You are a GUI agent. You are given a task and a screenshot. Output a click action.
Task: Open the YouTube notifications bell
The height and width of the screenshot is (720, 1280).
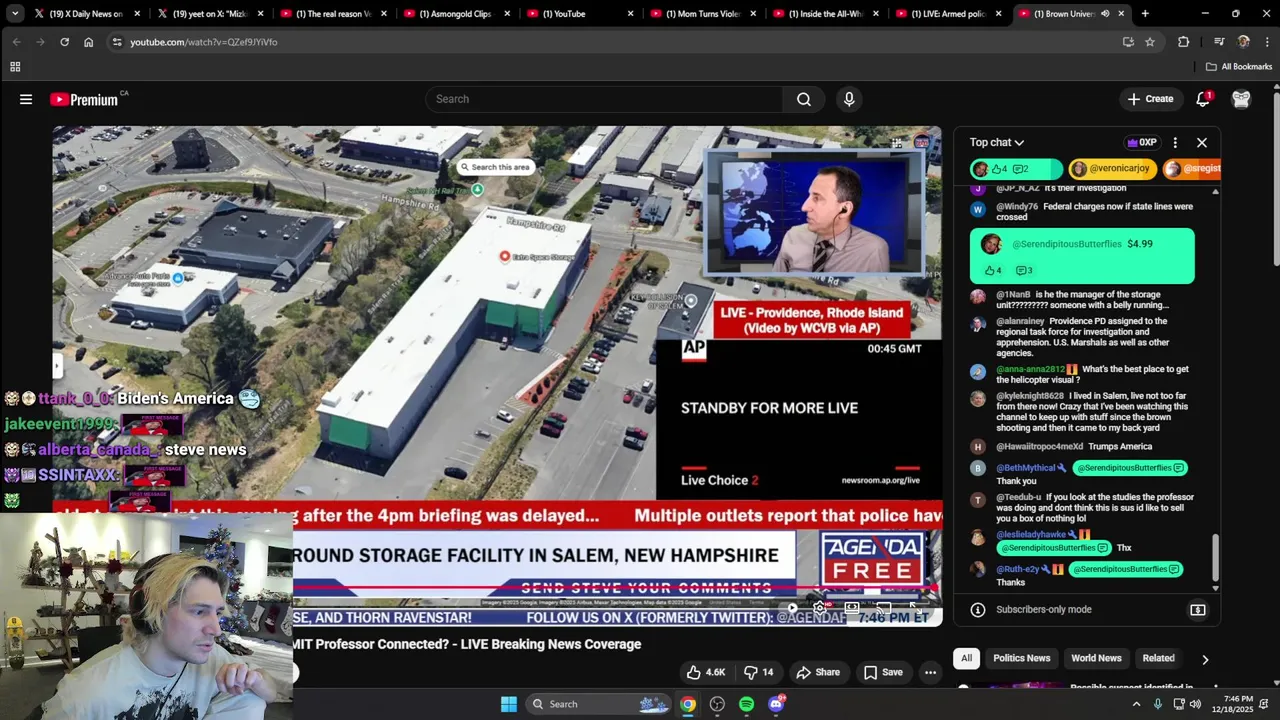coord(1203,99)
